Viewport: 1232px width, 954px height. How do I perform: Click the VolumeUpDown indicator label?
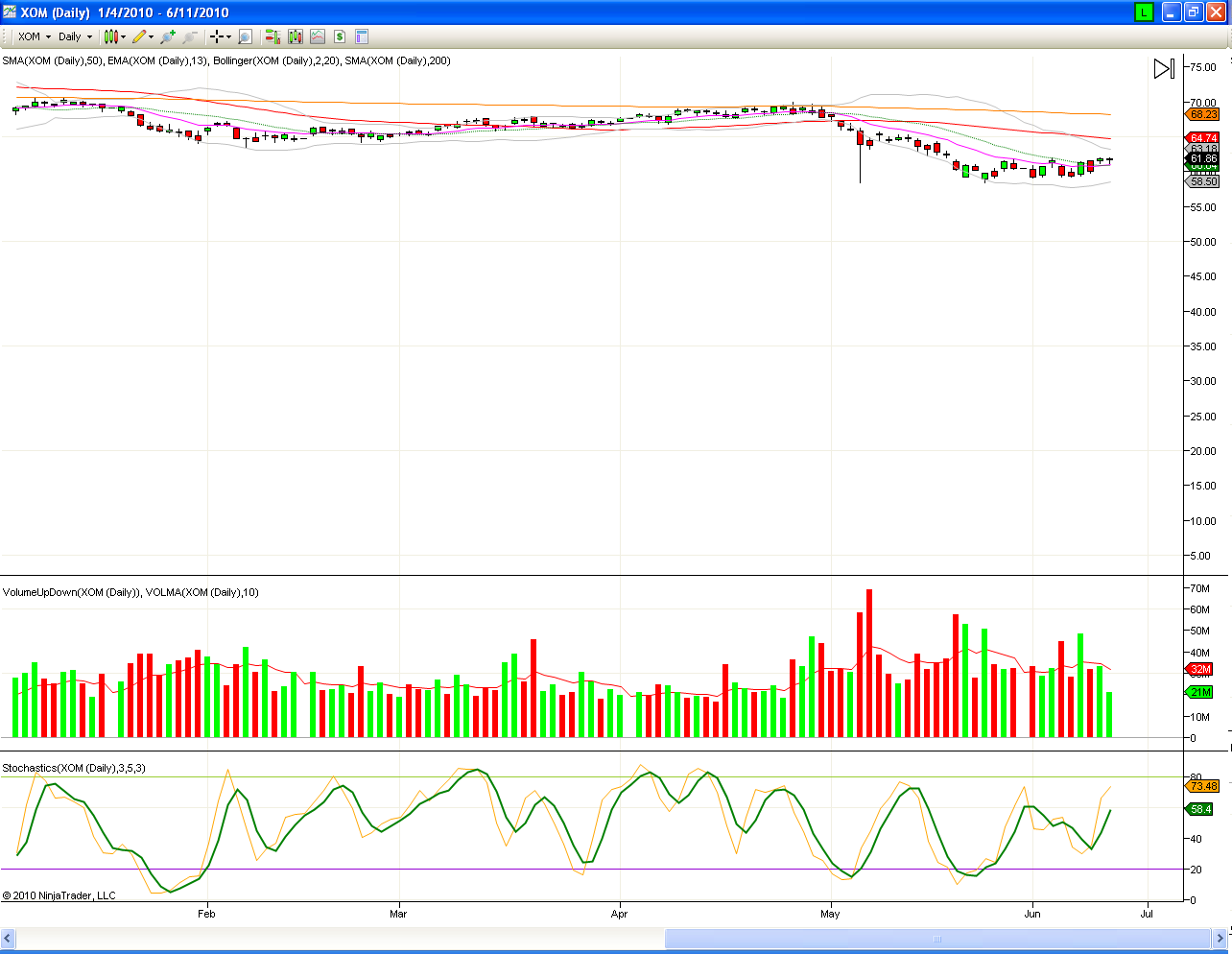click(71, 592)
